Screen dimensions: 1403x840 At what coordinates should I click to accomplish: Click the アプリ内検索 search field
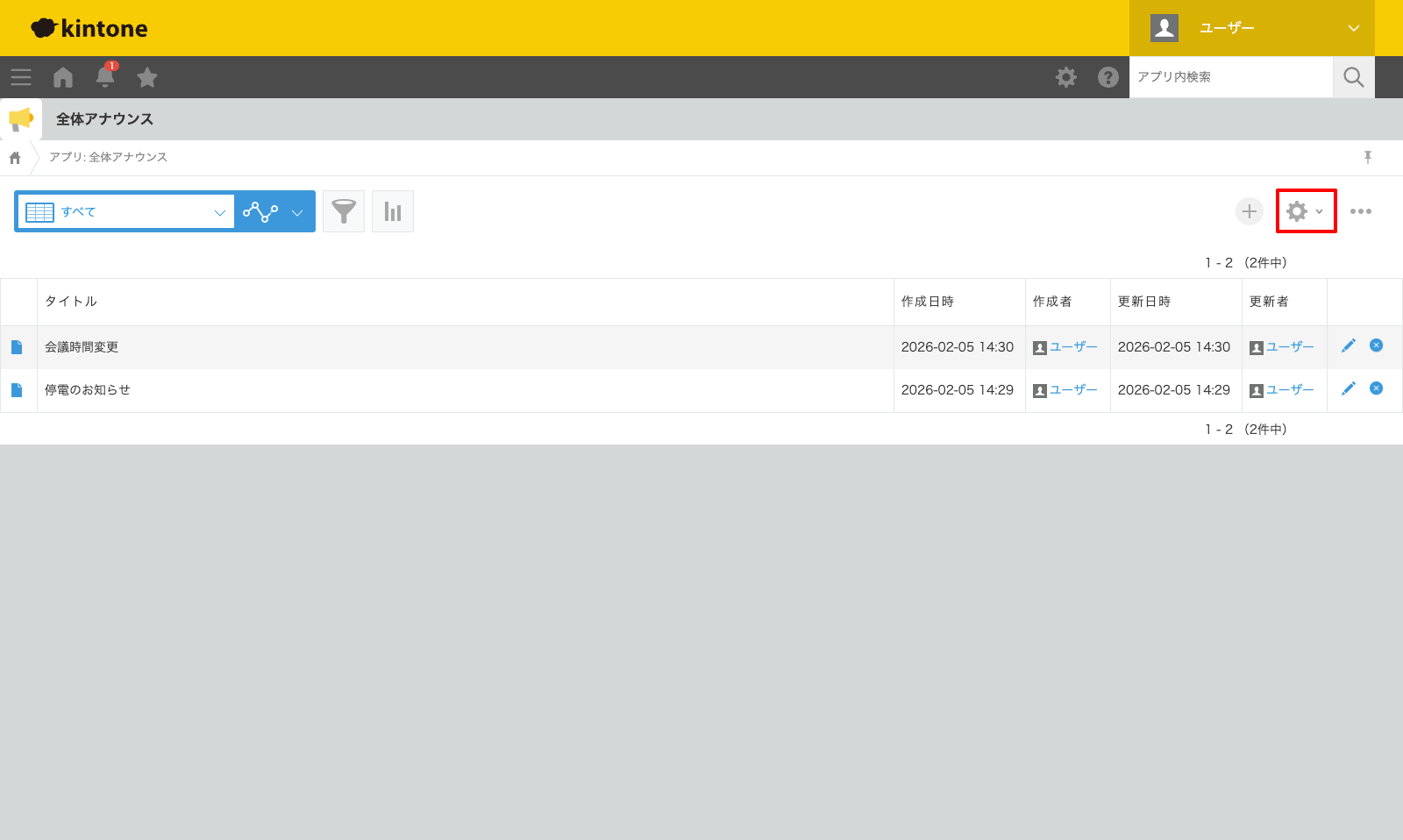pos(1230,77)
